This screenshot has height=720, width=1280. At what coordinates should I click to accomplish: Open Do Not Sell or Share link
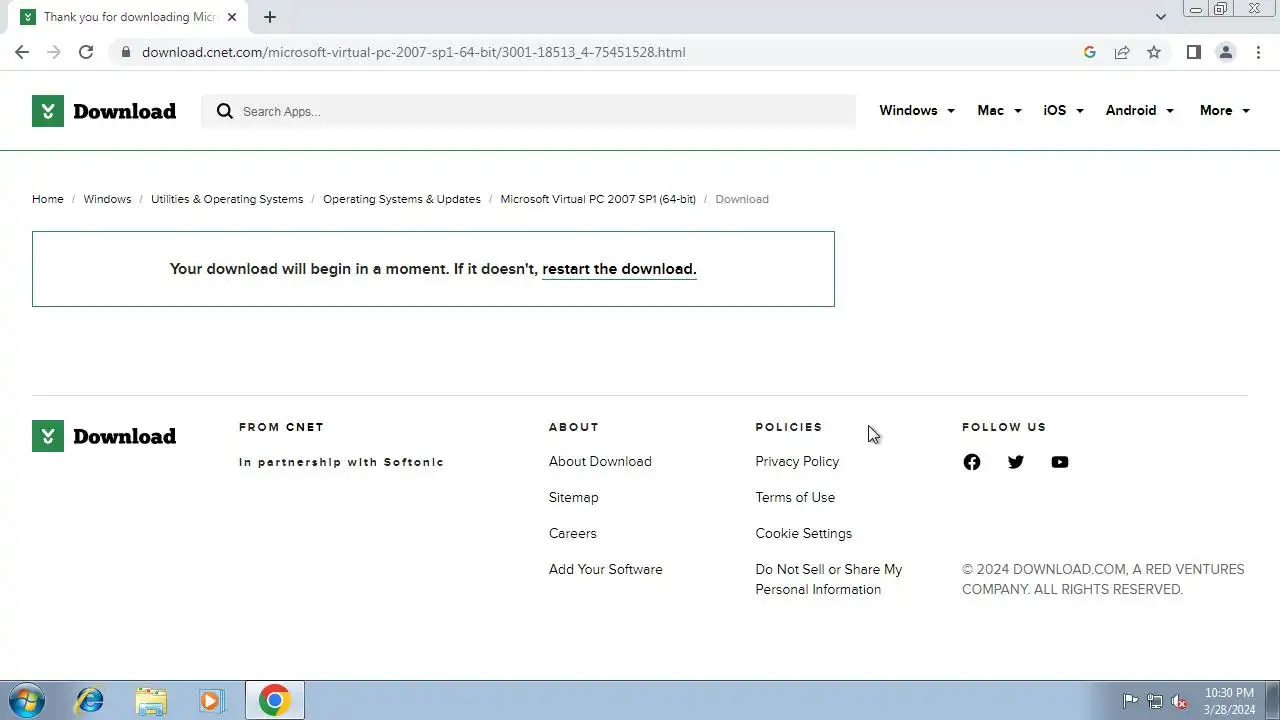pos(829,580)
